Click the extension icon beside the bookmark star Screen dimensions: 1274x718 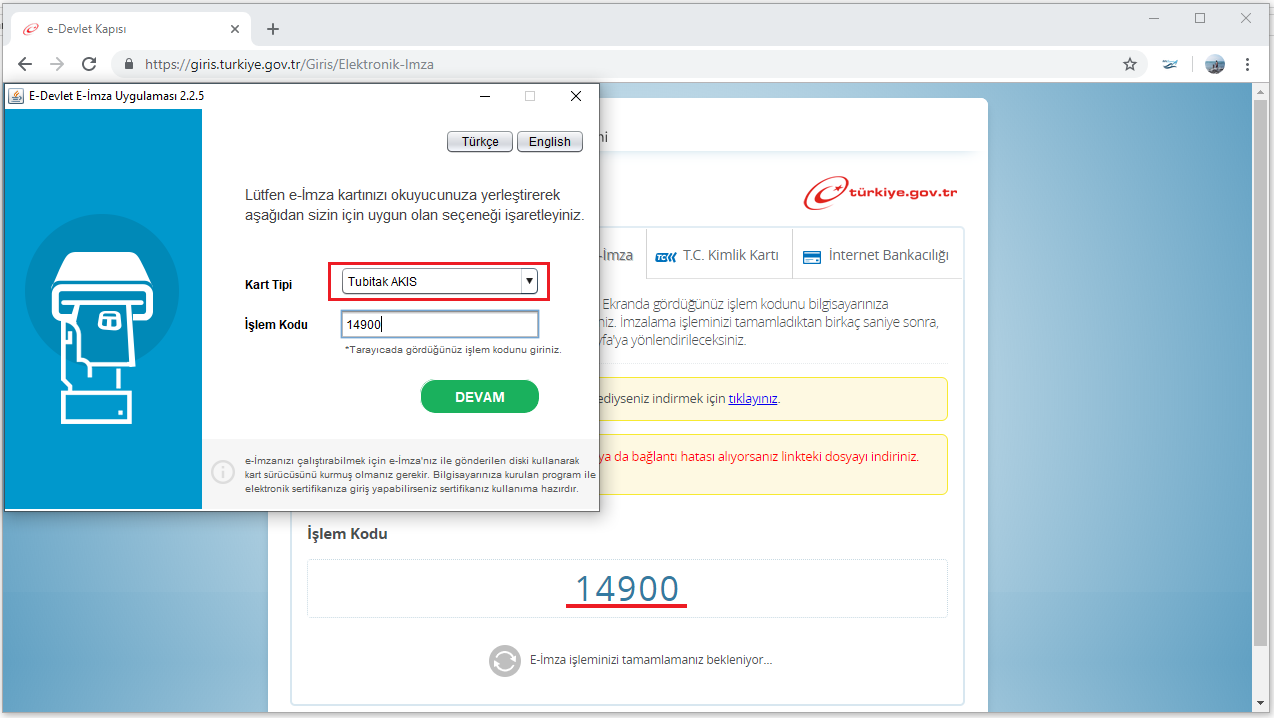pyautogui.click(x=1170, y=64)
